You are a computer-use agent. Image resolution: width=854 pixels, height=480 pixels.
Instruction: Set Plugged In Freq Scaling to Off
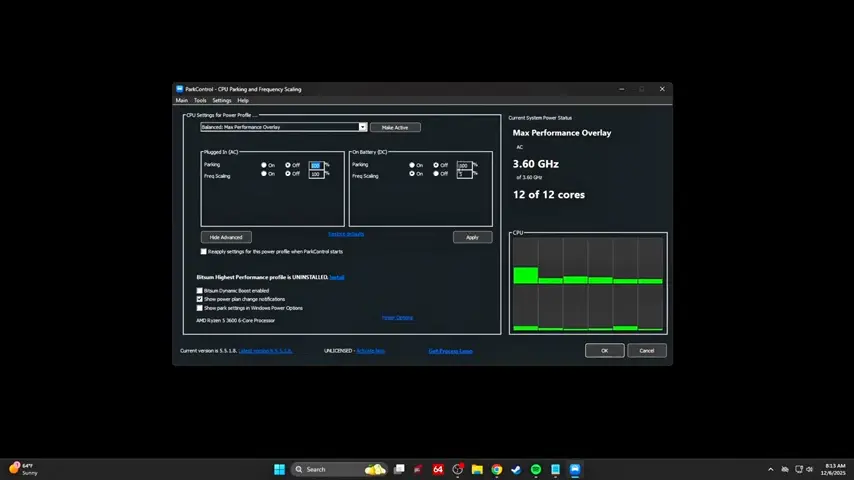288,174
